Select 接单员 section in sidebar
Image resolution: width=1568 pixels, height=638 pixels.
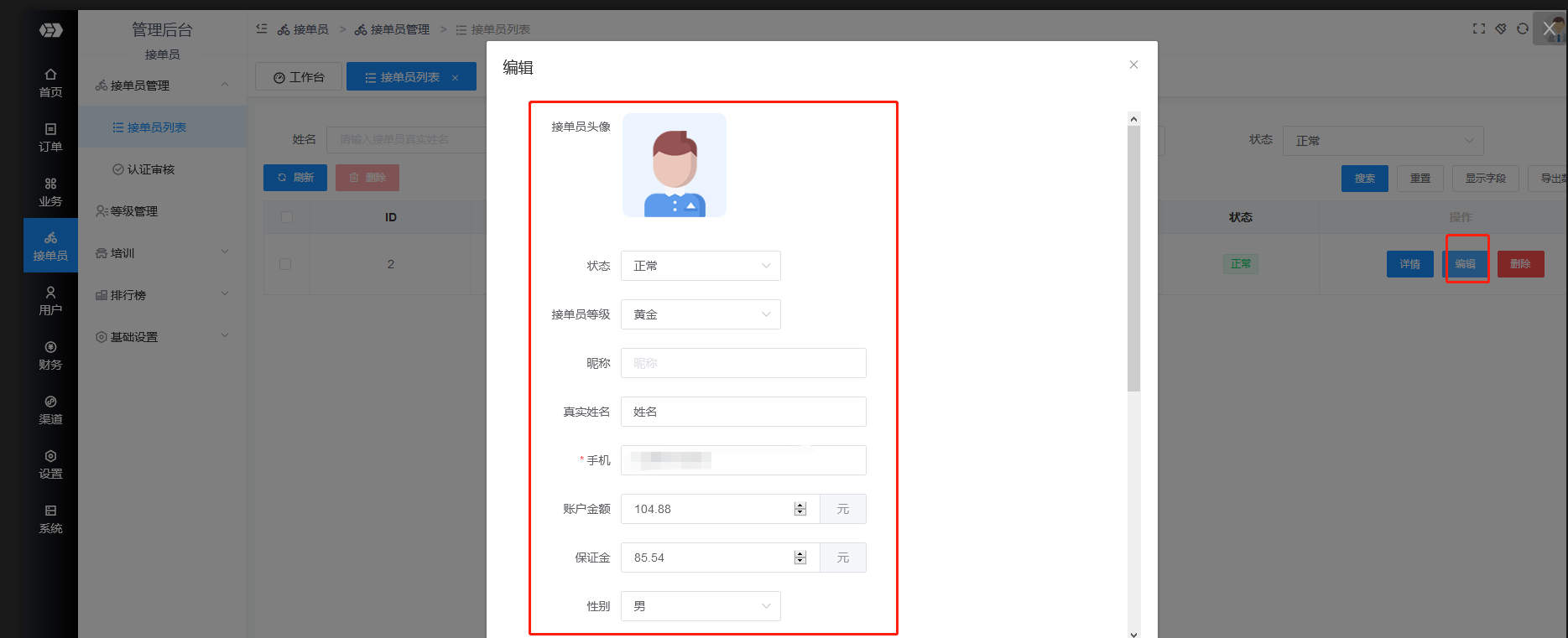click(x=50, y=246)
